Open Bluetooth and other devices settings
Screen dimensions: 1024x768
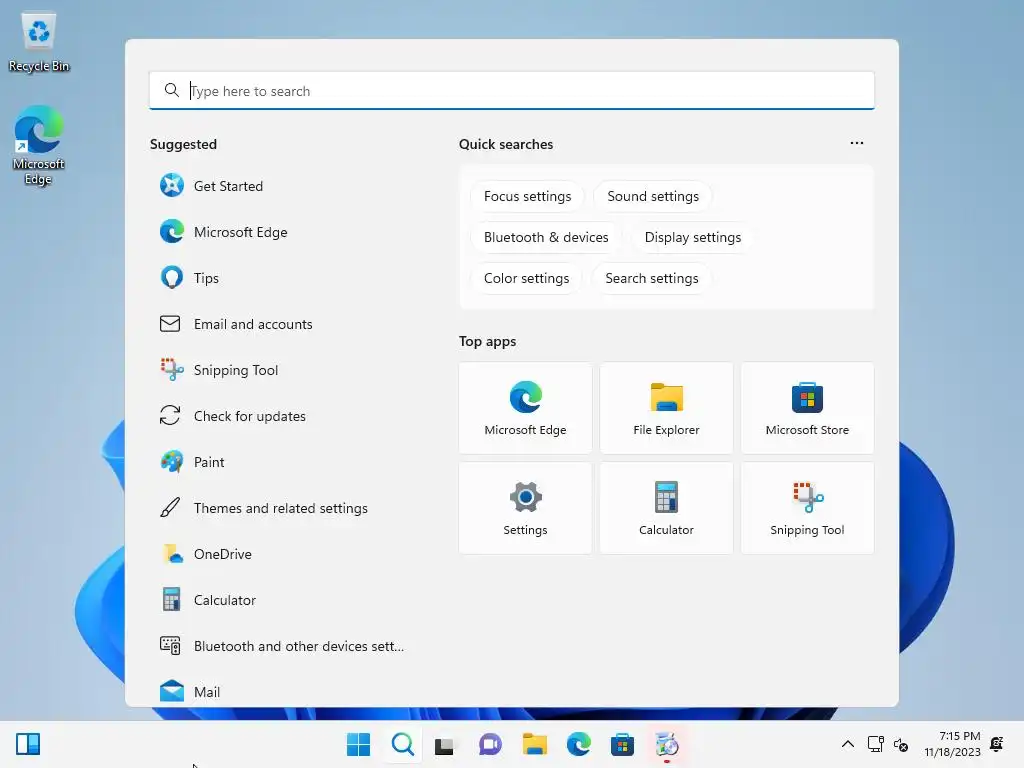pyautogui.click(x=284, y=646)
